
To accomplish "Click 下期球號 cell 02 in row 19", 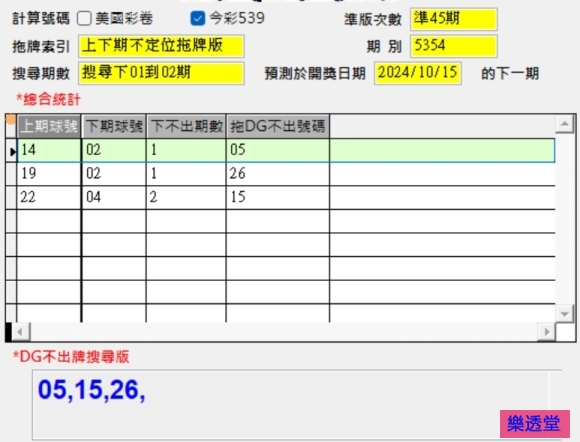I will coord(114,173).
